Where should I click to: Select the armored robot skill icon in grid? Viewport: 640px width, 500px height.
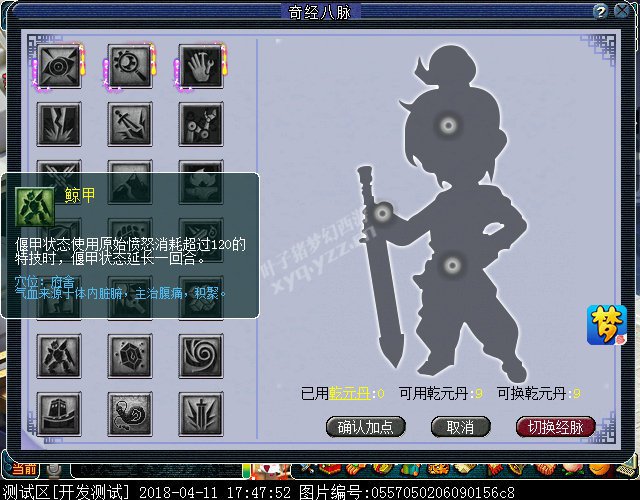pyautogui.click(x=59, y=356)
